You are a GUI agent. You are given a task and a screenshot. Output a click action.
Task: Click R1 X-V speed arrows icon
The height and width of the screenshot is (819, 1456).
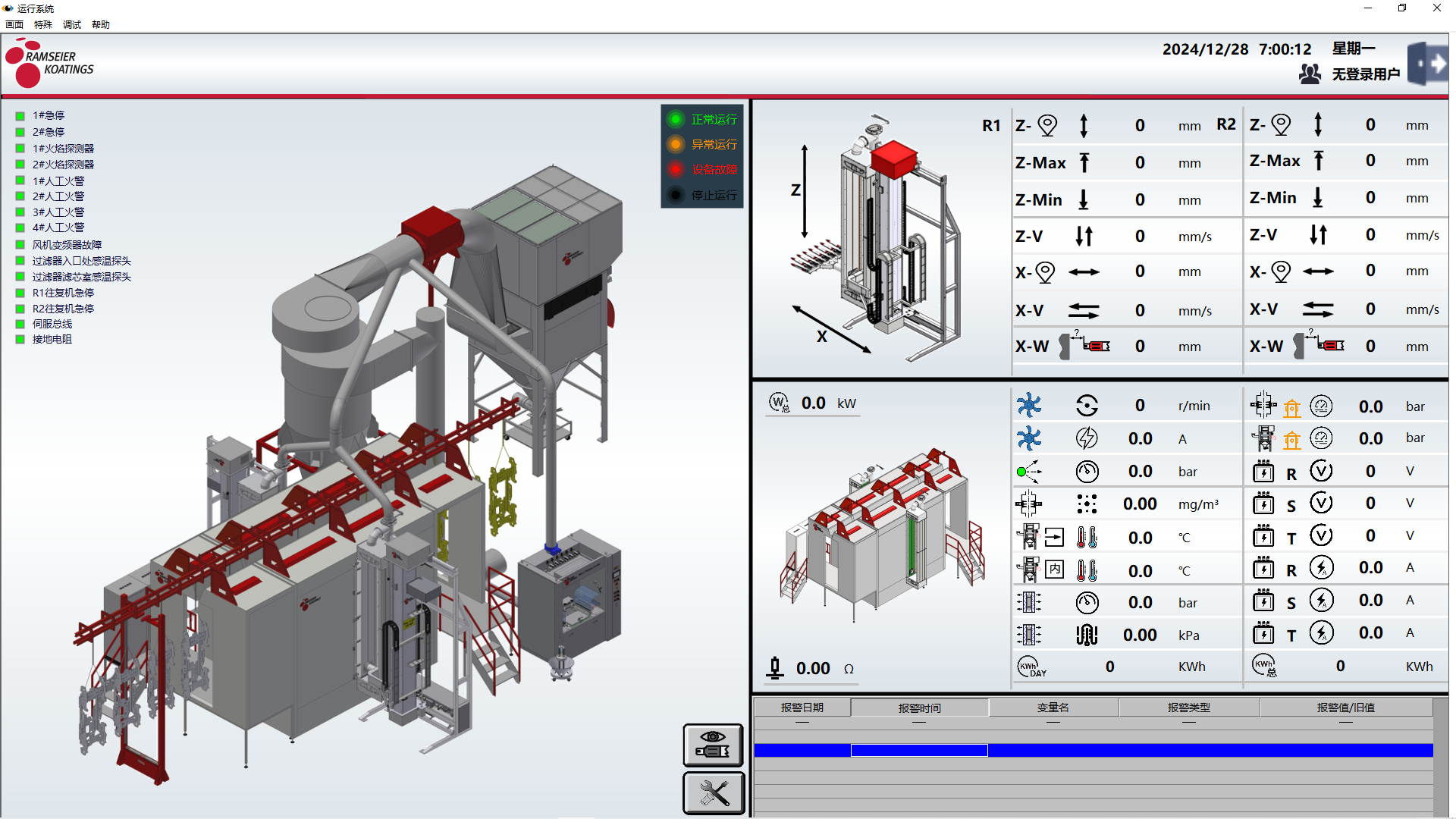(x=1084, y=310)
